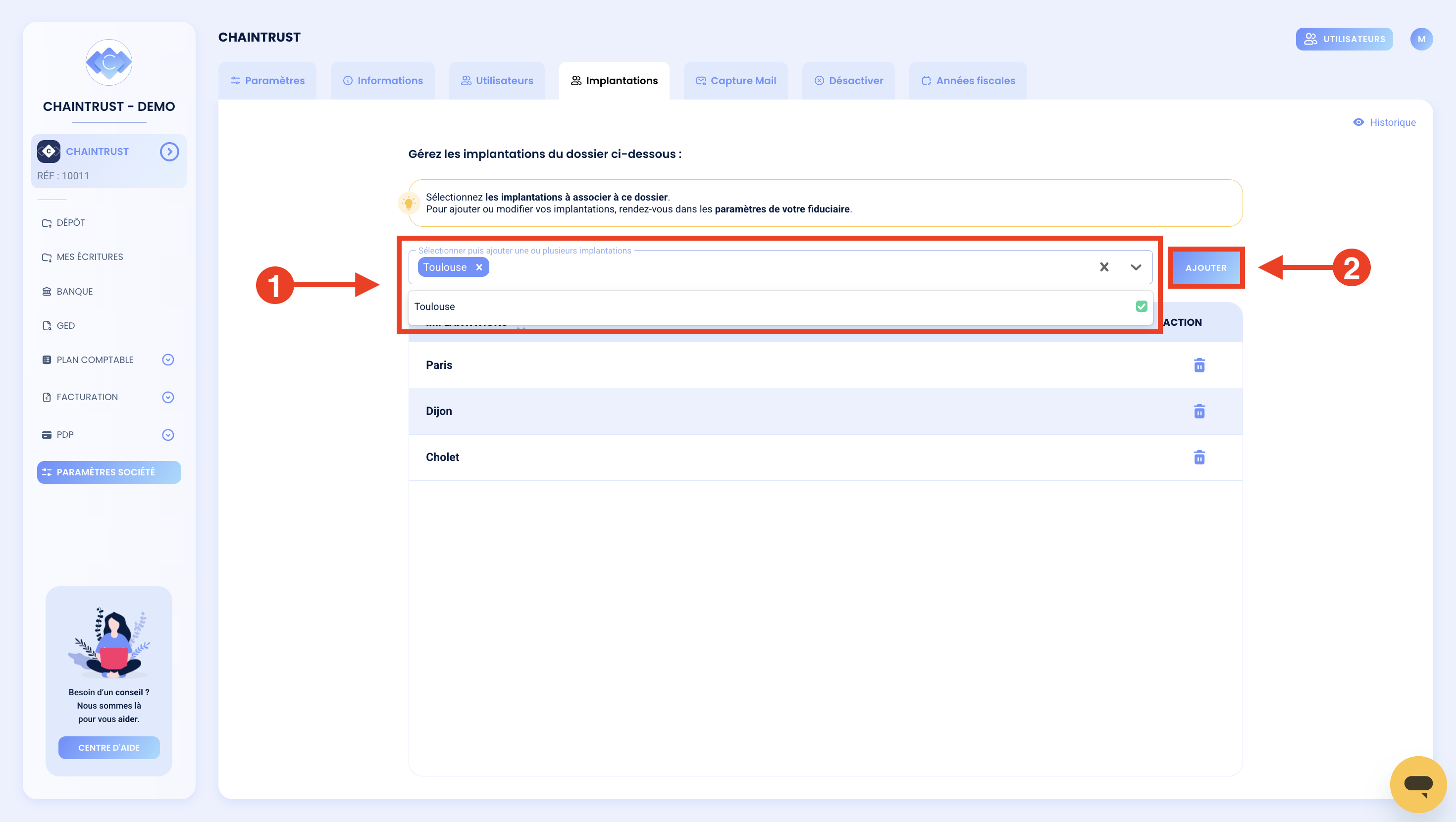Open the CENTRE D'AIDE

coord(109,748)
